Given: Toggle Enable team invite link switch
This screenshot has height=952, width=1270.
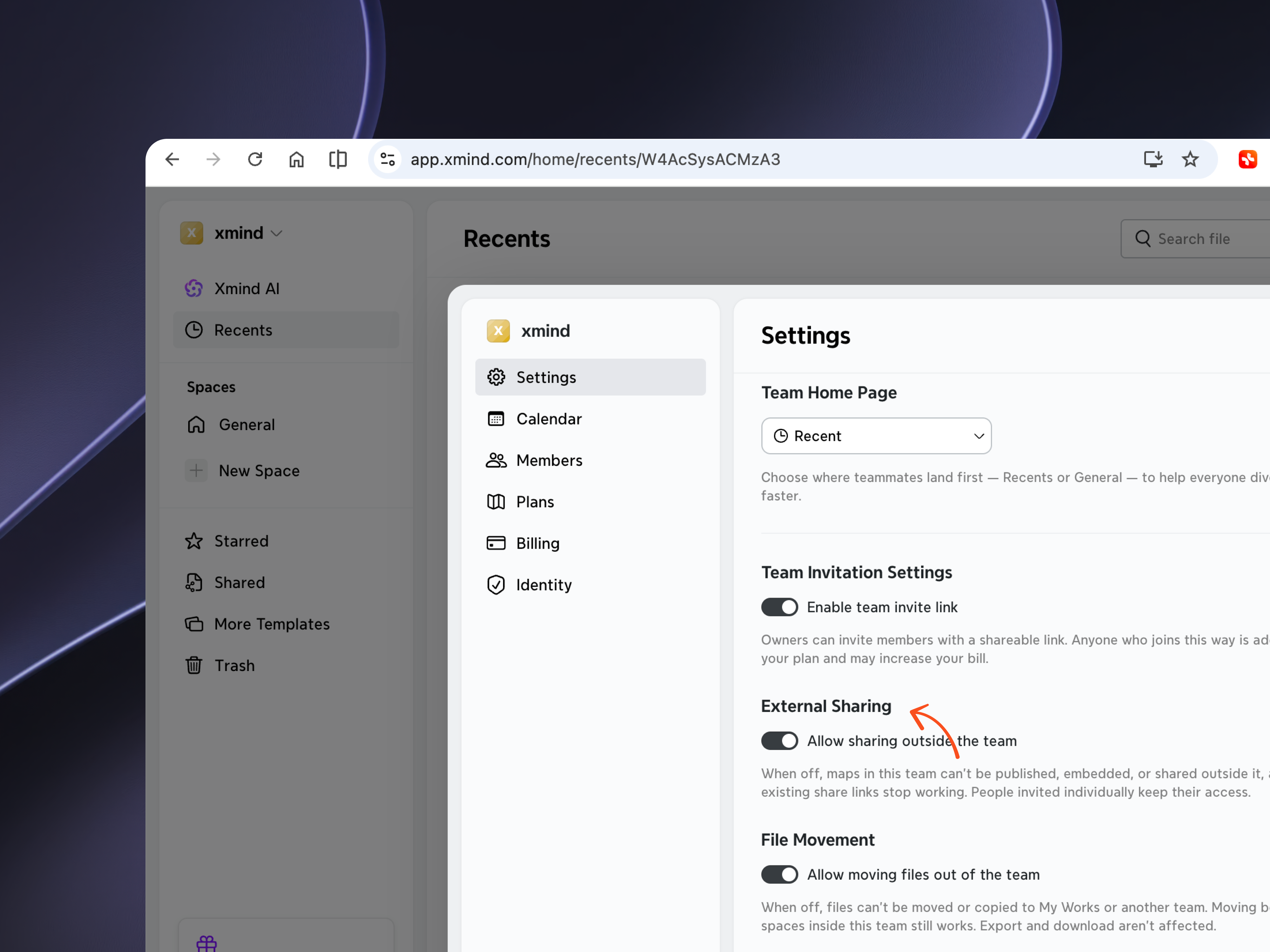Looking at the screenshot, I should (780, 607).
